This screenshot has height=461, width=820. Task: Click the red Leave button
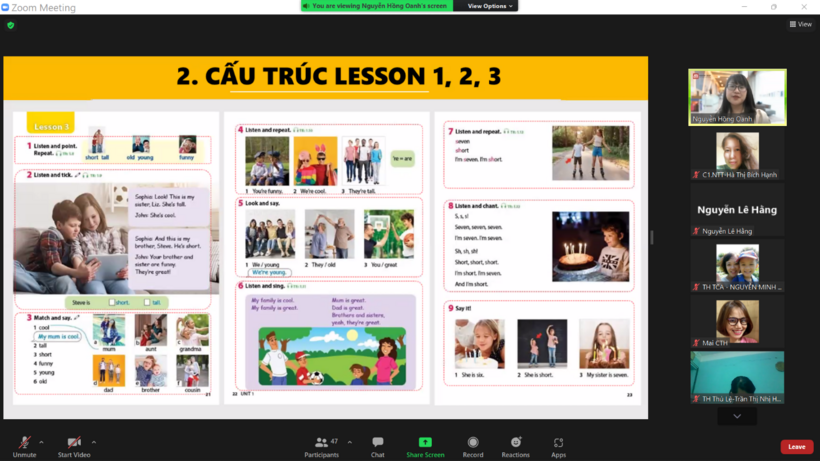[x=796, y=447]
